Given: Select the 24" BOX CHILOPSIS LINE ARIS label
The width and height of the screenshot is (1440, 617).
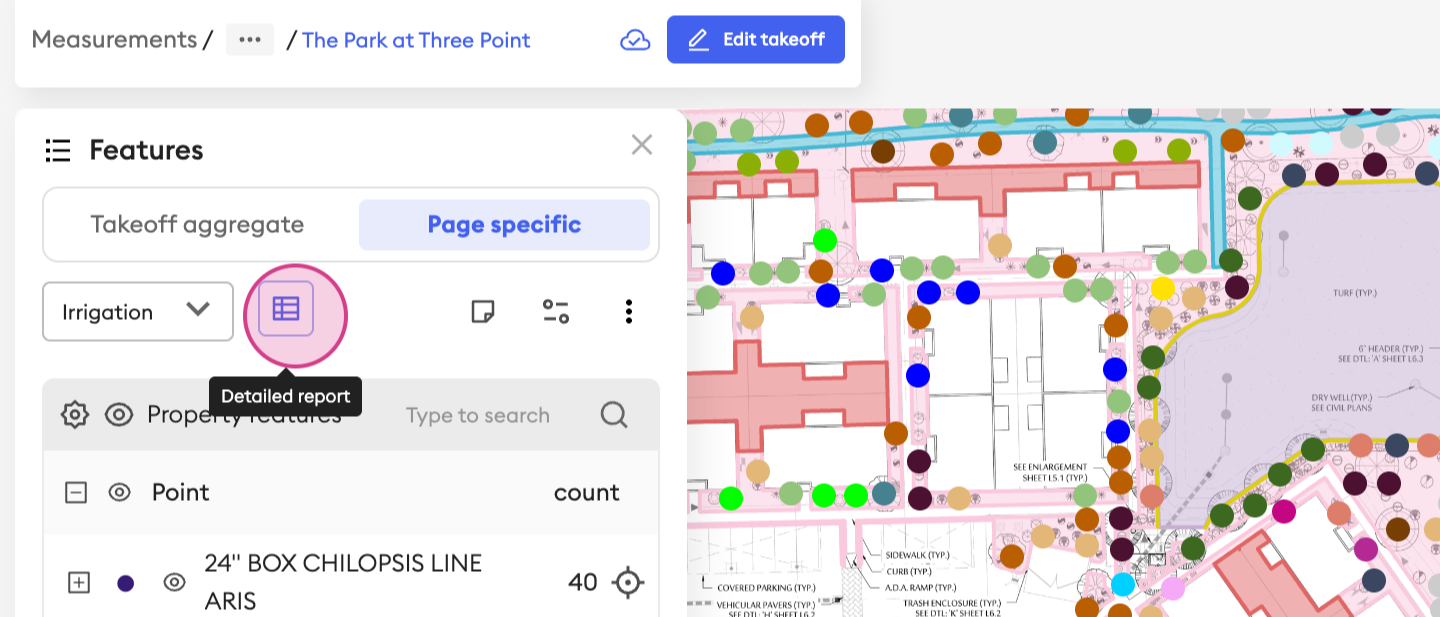Looking at the screenshot, I should [344, 582].
